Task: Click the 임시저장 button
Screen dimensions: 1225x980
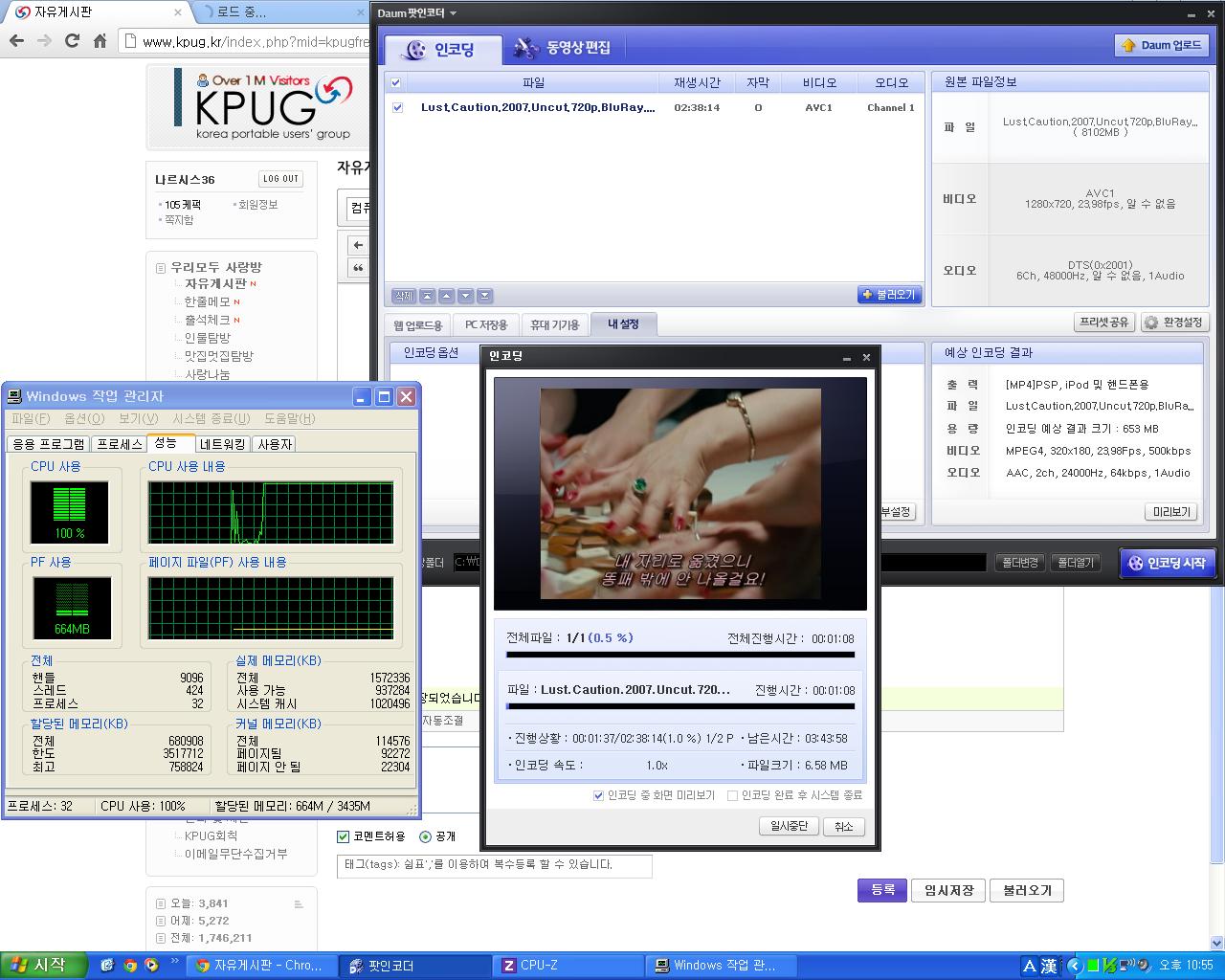Action: coord(948,890)
